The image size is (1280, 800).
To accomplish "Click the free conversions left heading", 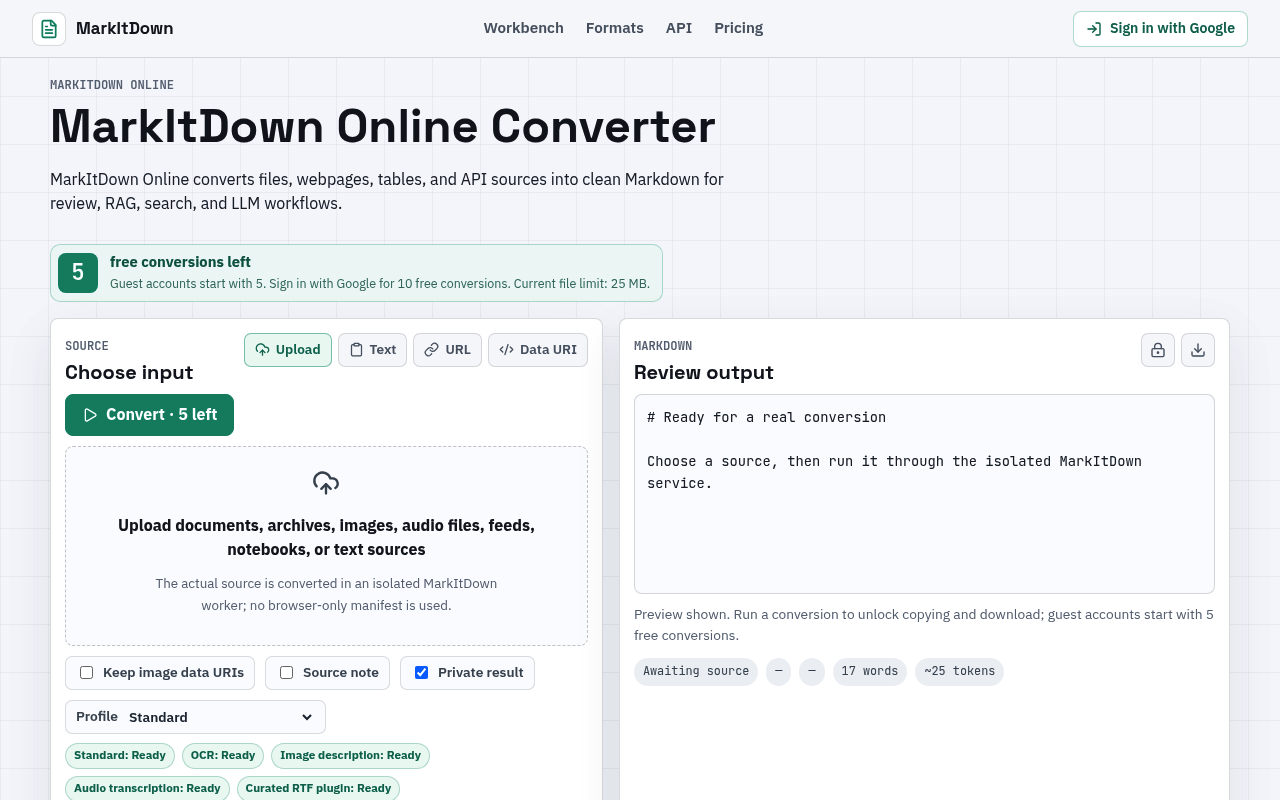I will [x=180, y=262].
